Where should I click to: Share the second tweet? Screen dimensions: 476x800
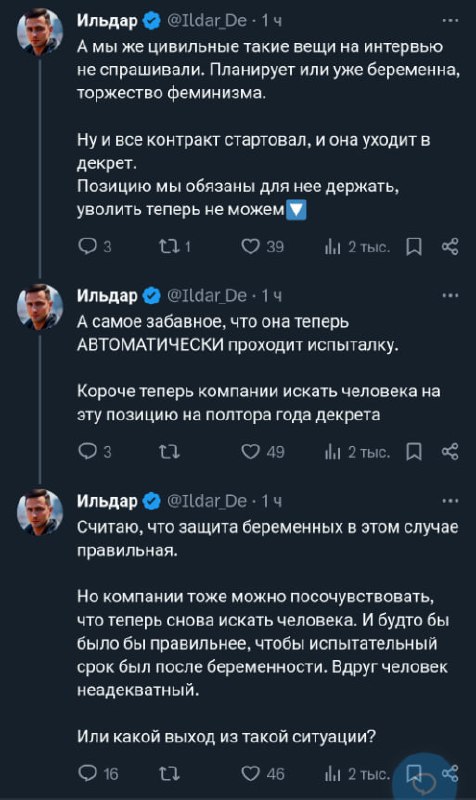pos(450,452)
